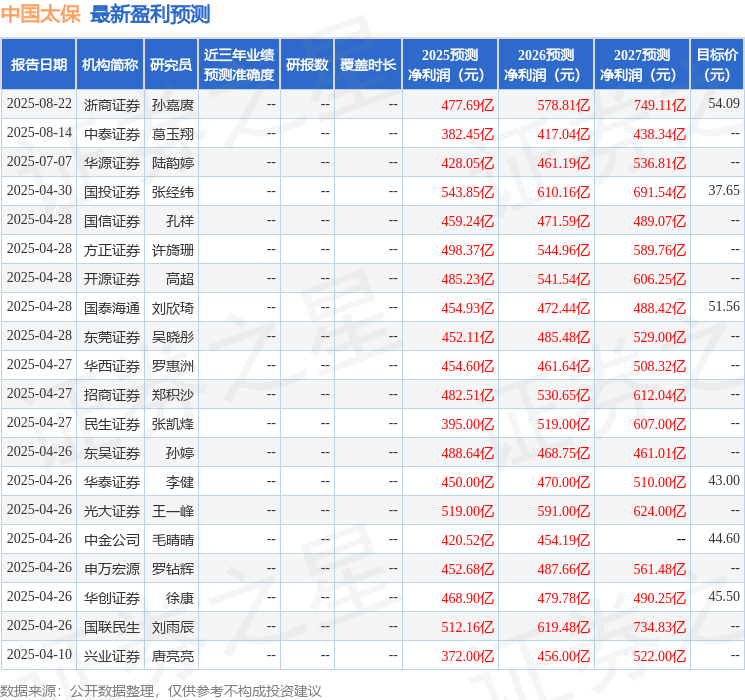The height and width of the screenshot is (700, 745).
Task: Select the 浙商证券 institution cell
Action: click(112, 105)
